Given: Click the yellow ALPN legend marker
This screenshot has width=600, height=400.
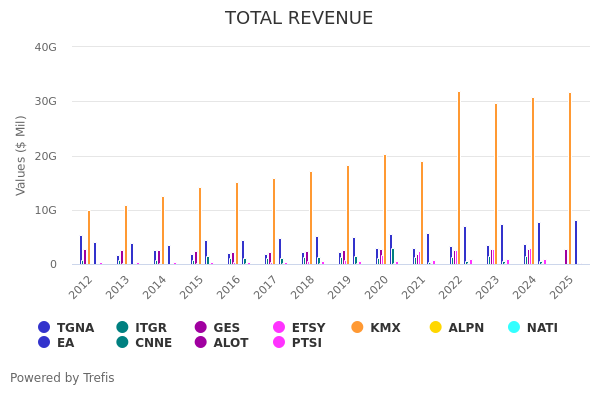Looking at the screenshot, I should click(x=435, y=327).
